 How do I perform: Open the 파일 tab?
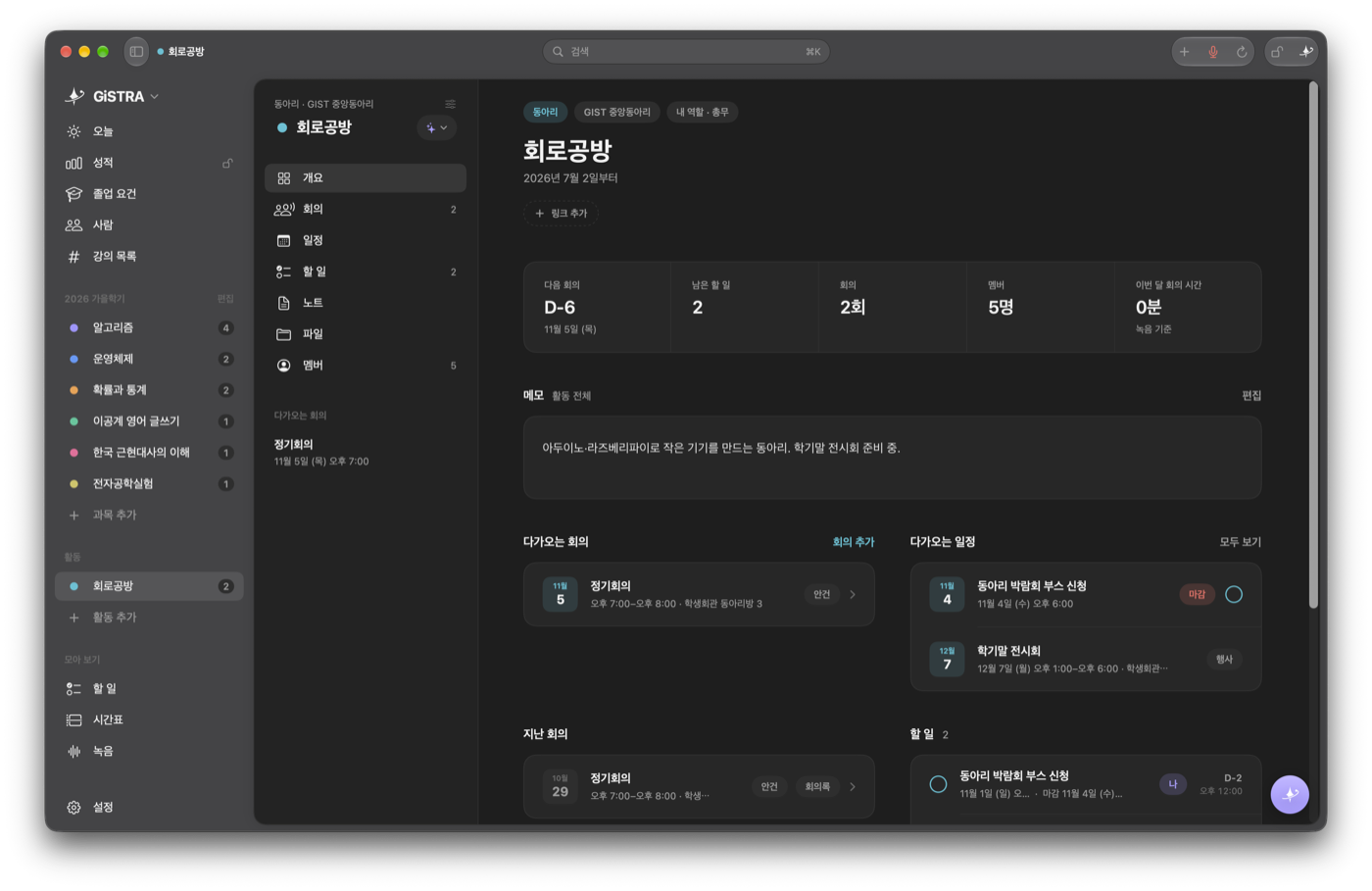(x=366, y=334)
